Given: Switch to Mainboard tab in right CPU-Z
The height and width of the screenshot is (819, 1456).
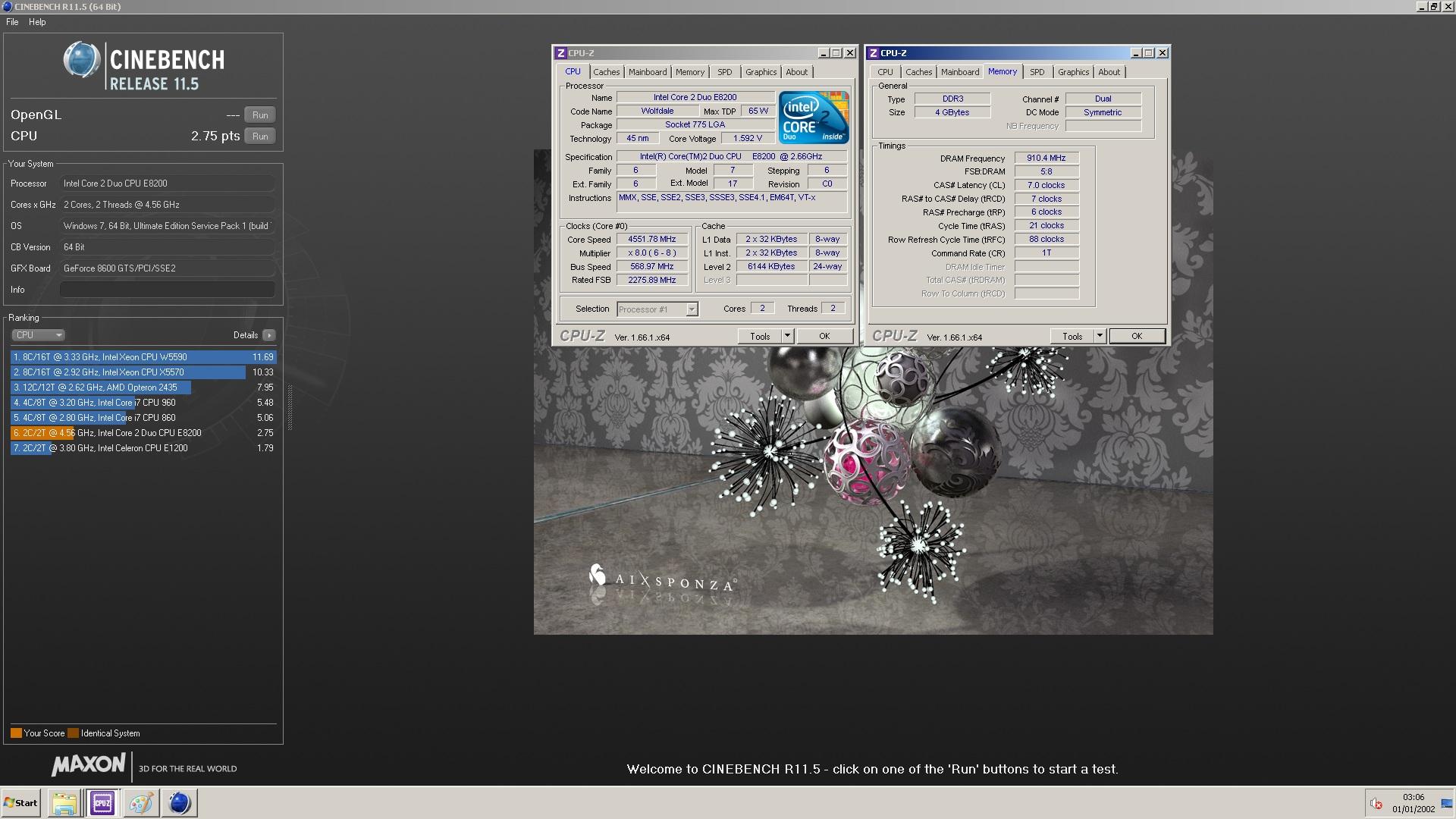Looking at the screenshot, I should [960, 72].
